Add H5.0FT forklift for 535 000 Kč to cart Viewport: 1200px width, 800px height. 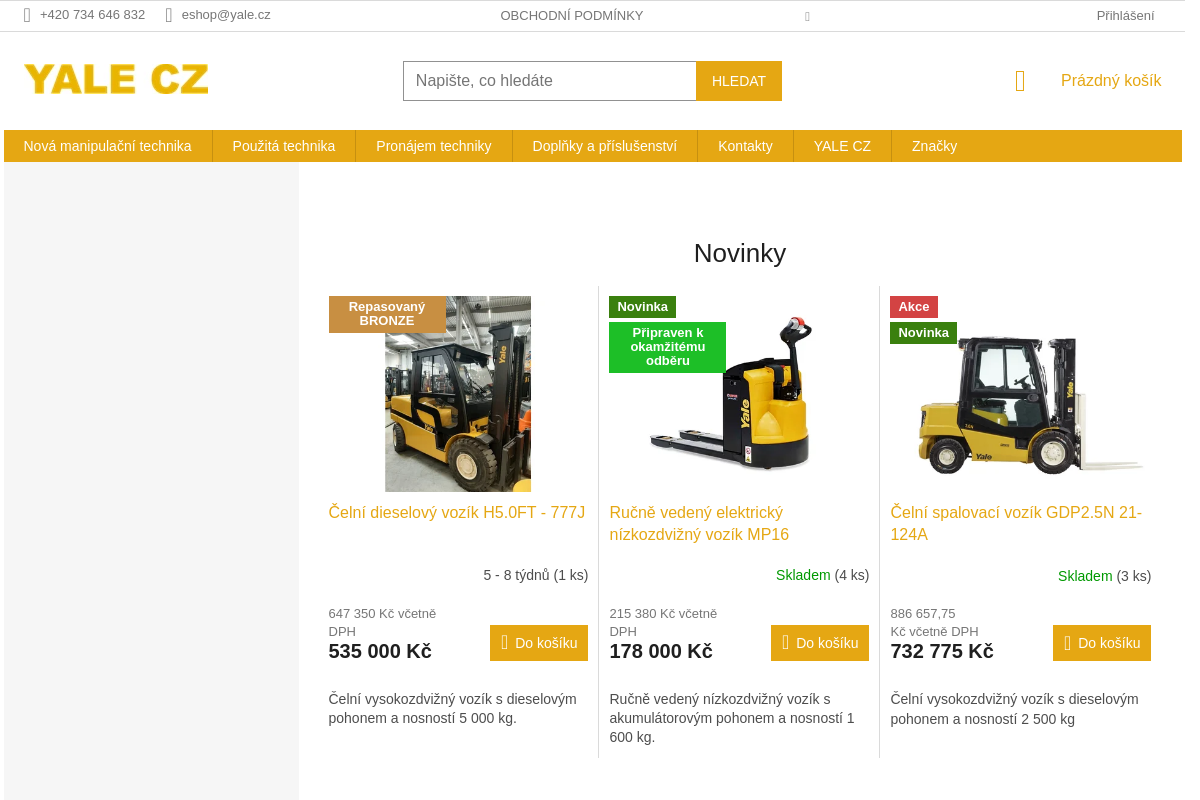pyautogui.click(x=539, y=643)
